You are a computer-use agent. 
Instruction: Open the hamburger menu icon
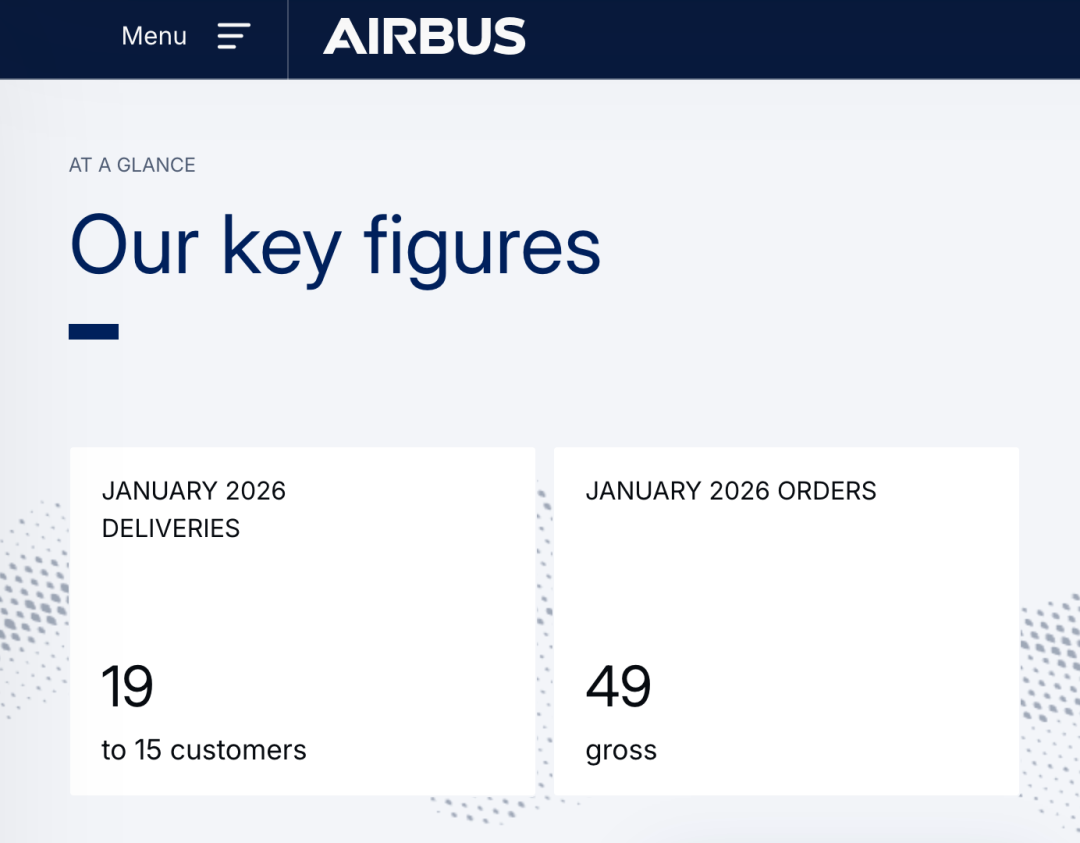(234, 37)
